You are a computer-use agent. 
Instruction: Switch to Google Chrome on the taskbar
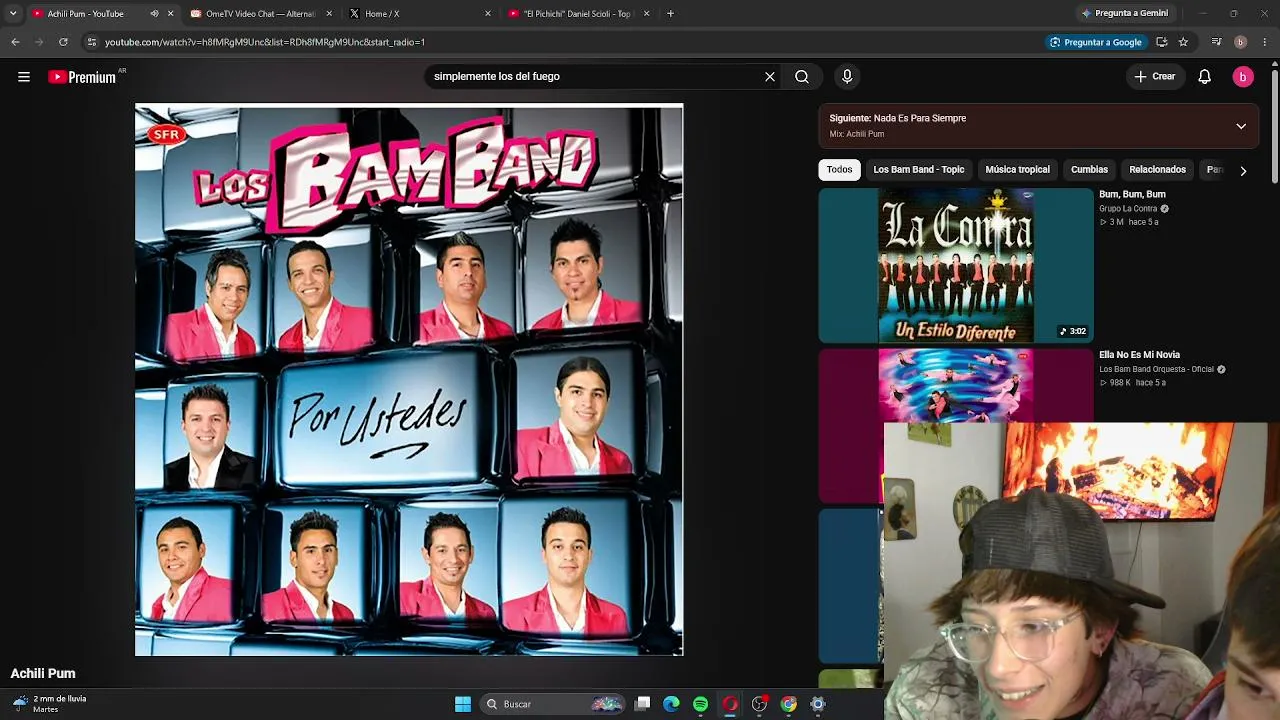coord(789,704)
